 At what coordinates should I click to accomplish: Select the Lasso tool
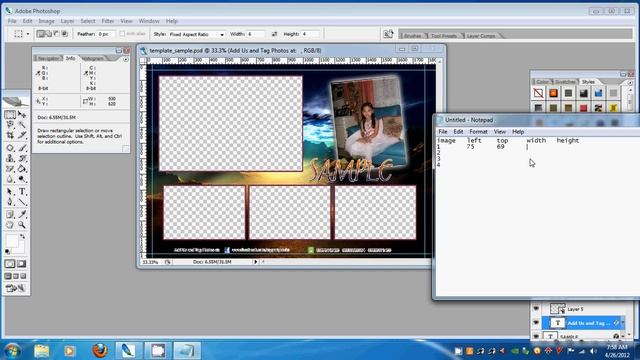point(10,125)
